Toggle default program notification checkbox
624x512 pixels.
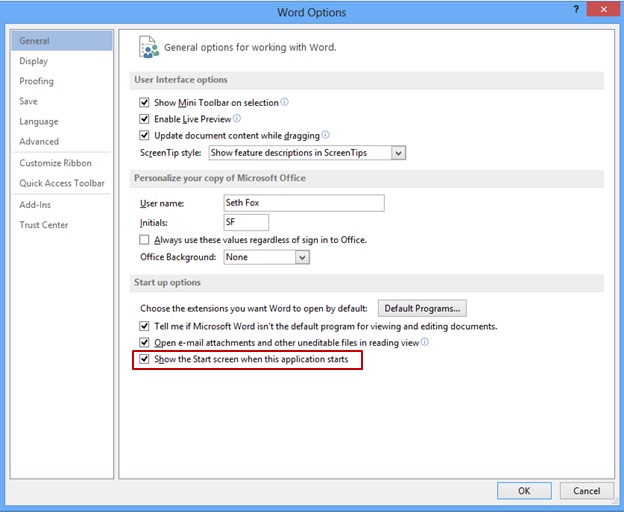pyautogui.click(x=145, y=327)
